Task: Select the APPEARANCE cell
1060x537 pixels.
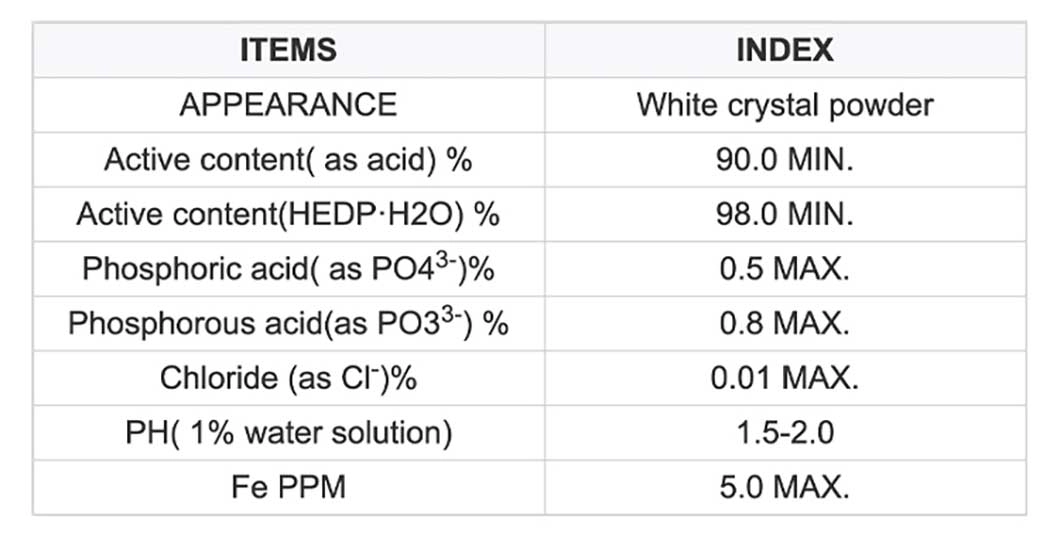Action: [x=288, y=105]
